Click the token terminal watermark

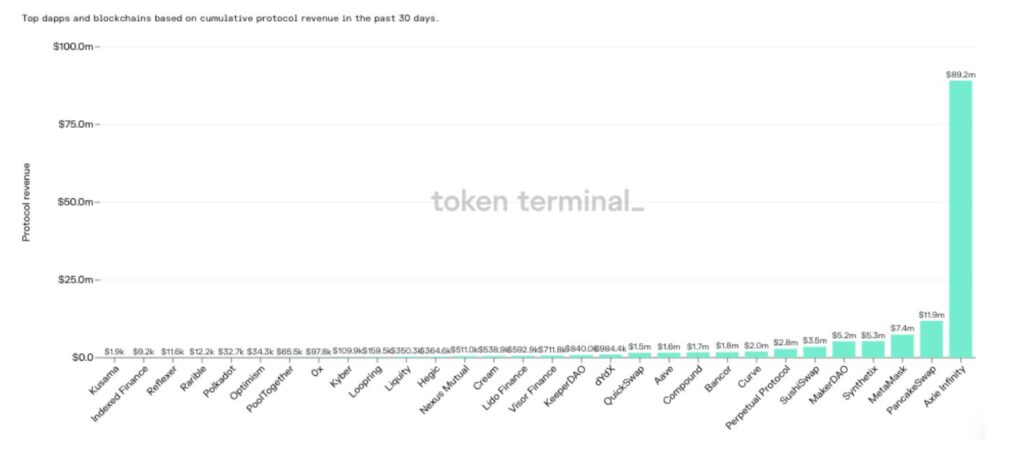coord(537,201)
